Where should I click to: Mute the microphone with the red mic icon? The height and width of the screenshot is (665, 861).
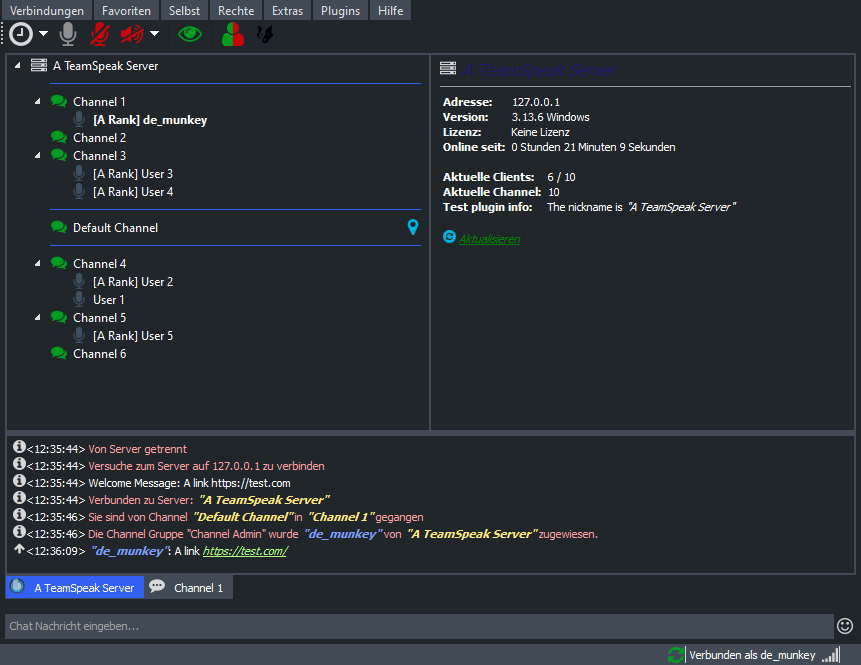99,34
